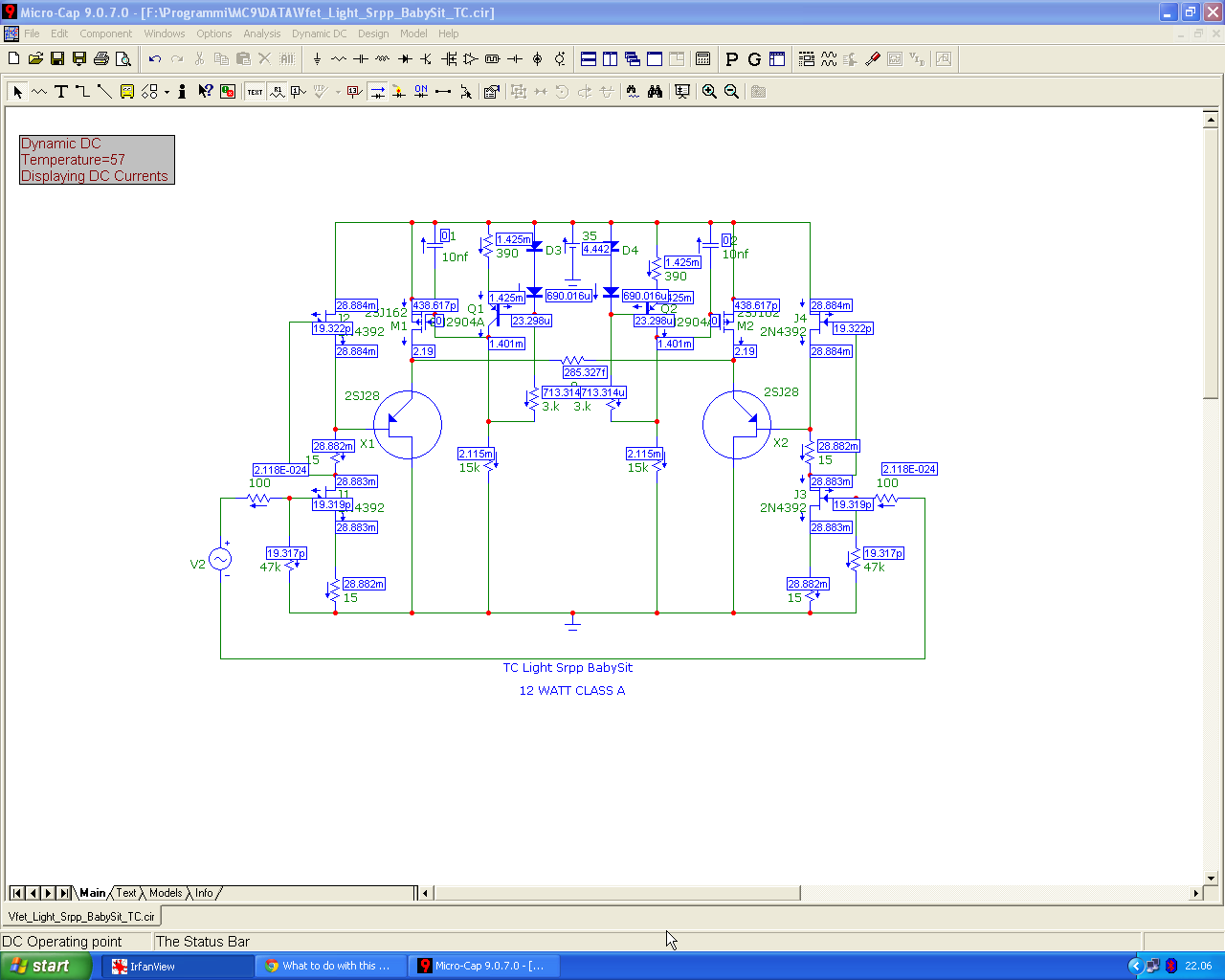The width and height of the screenshot is (1225, 980).
Task: Toggle ON/OFF conditions display
Action: coord(421,92)
